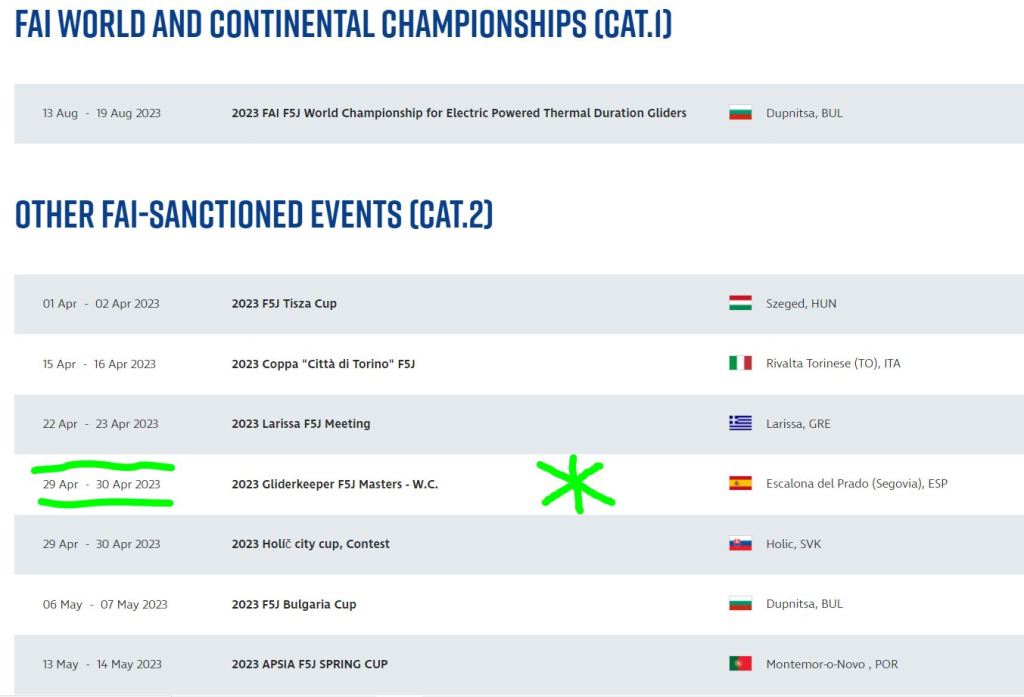Click the green asterisk annotation mark
The width and height of the screenshot is (1024, 697).
tap(576, 484)
